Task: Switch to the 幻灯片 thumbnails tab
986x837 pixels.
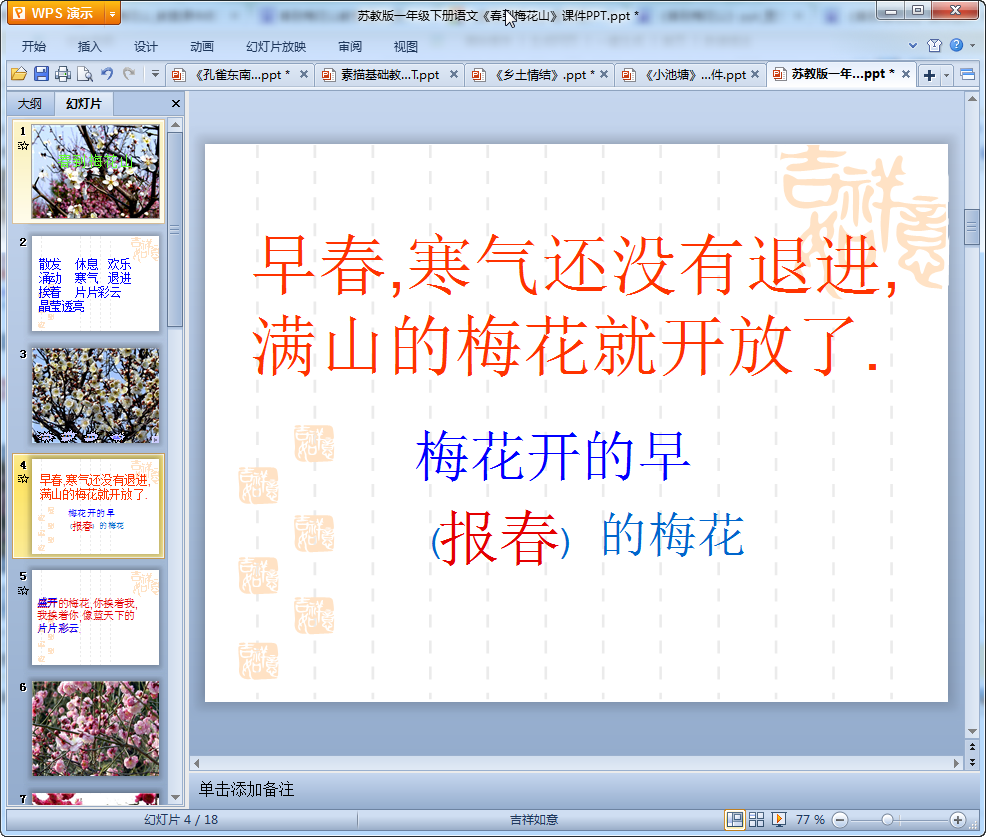Action: point(84,104)
